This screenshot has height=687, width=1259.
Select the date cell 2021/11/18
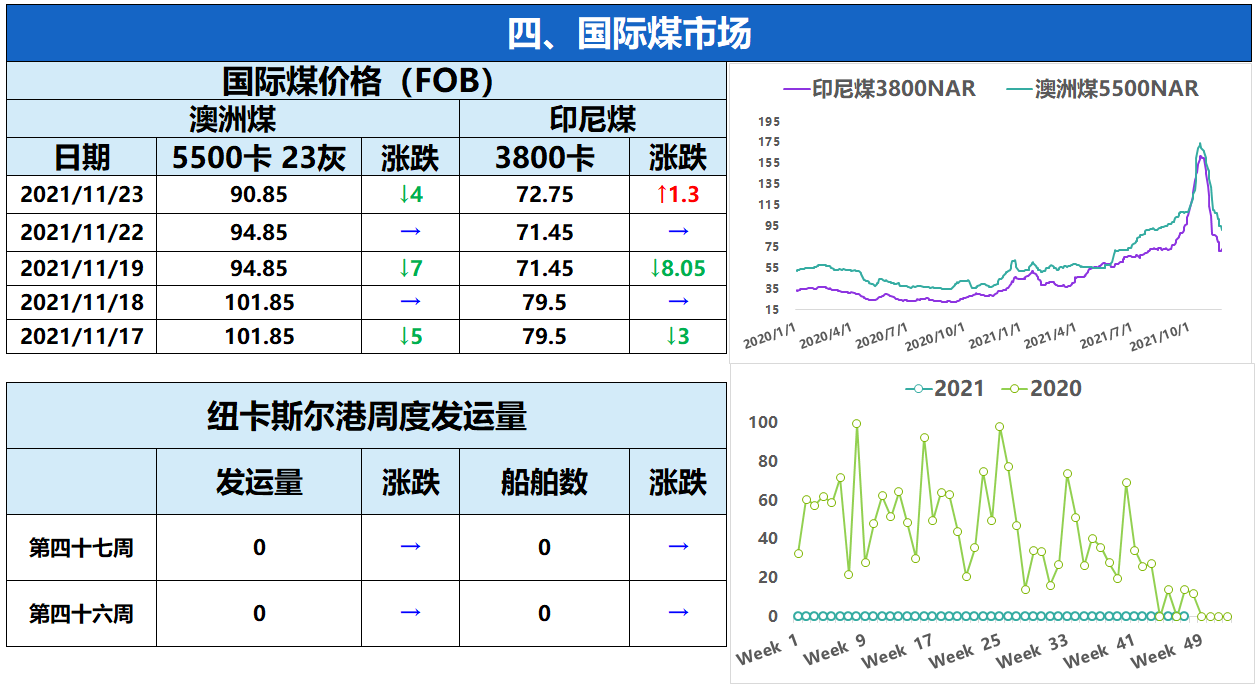point(82,302)
